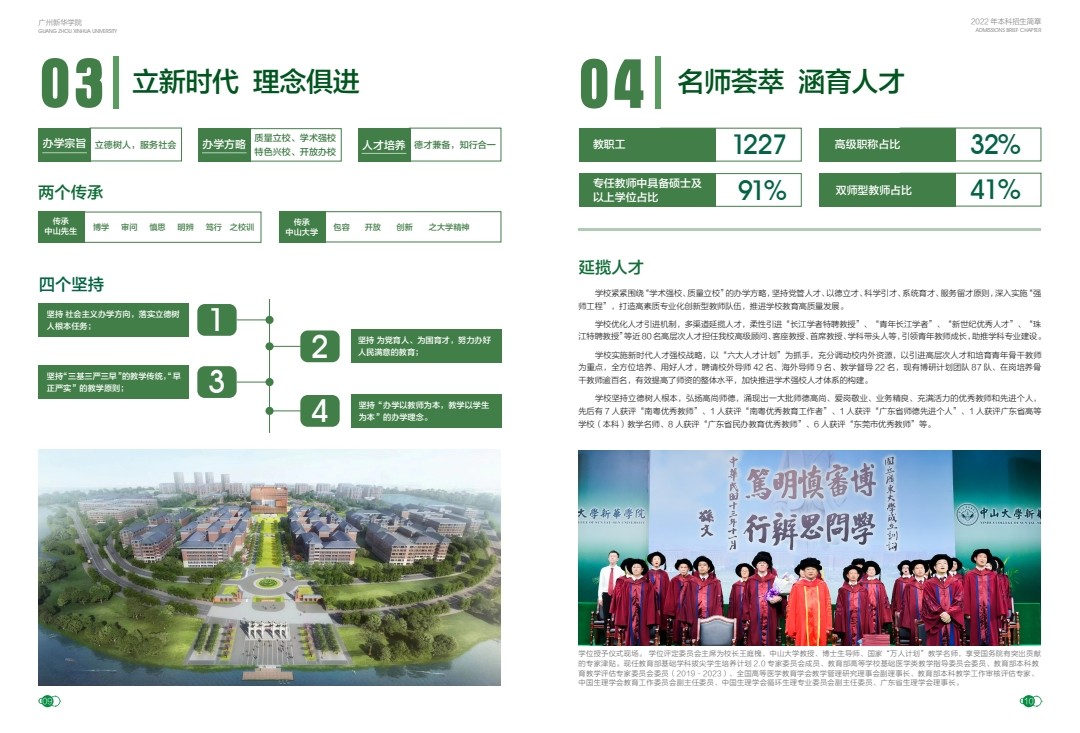Image resolution: width=1080 pixels, height=733 pixels.
Task: Click the 传承中山先生 green box
Action: (x=60, y=227)
